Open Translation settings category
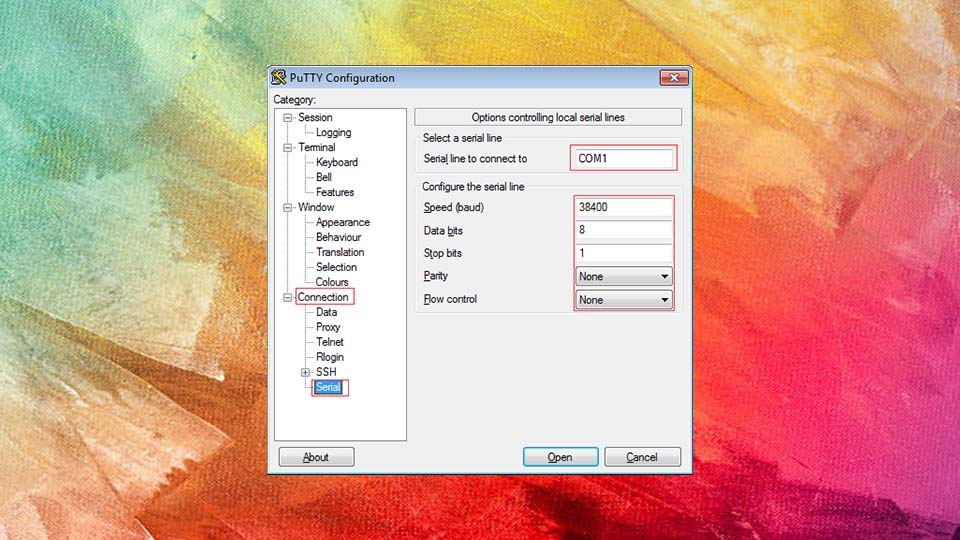960x540 pixels. point(340,252)
